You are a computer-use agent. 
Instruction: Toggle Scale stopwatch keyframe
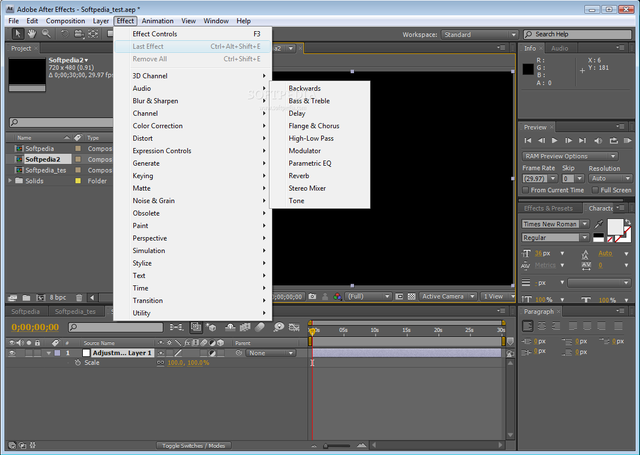click(x=78, y=363)
